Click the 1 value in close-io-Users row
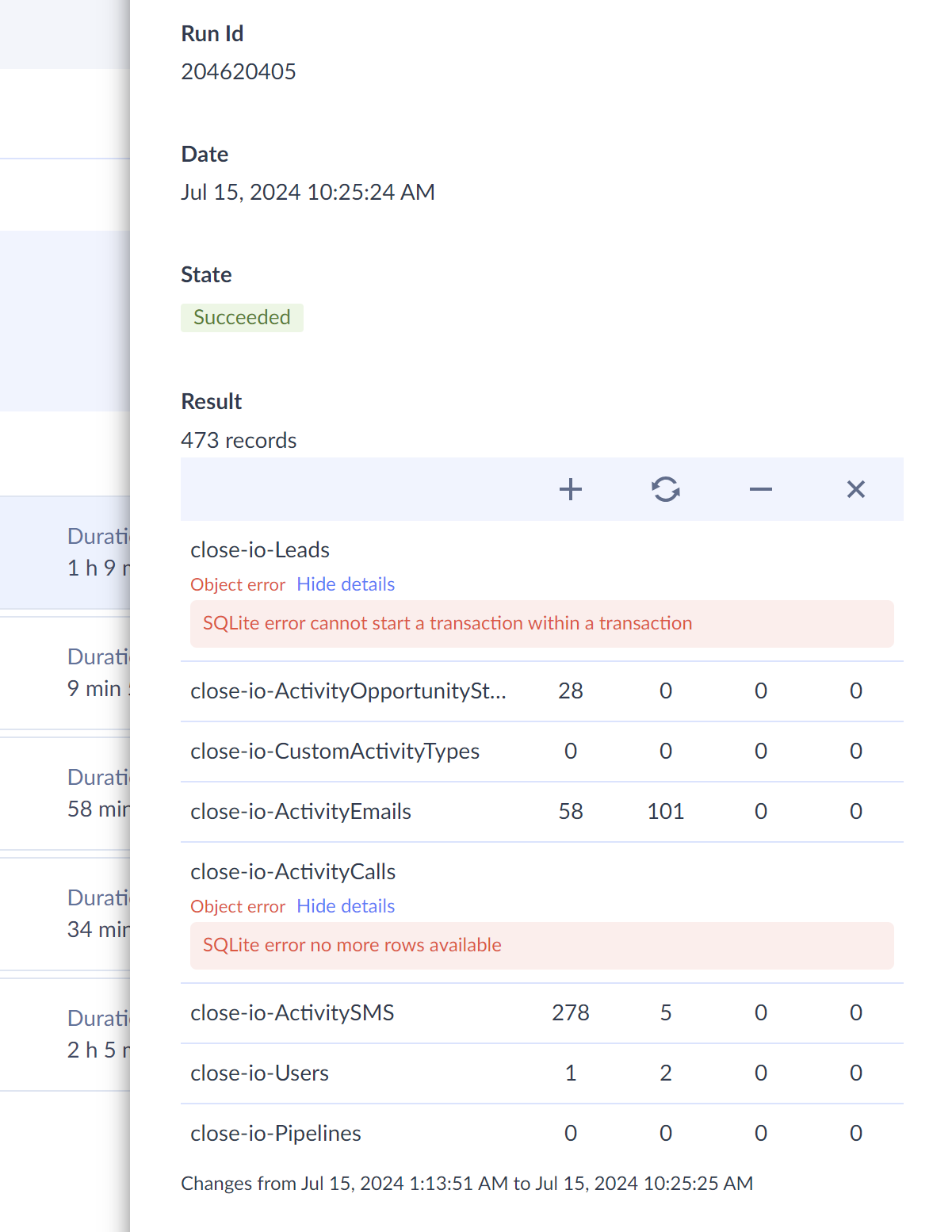The image size is (952, 1232). click(571, 1073)
